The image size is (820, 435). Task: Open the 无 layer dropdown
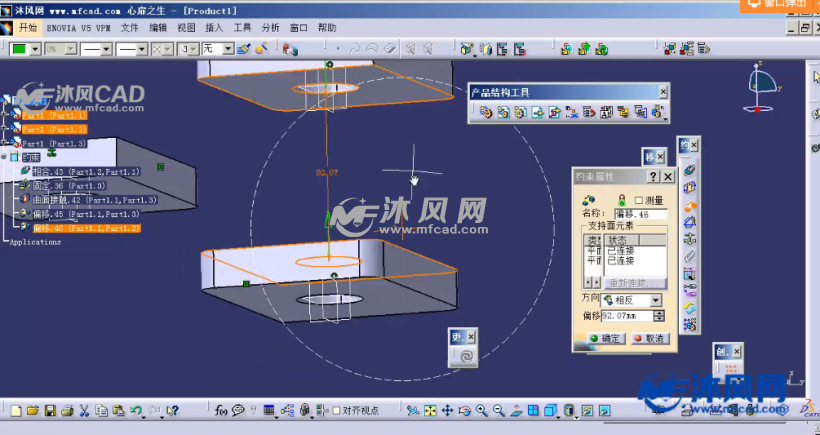(229, 49)
